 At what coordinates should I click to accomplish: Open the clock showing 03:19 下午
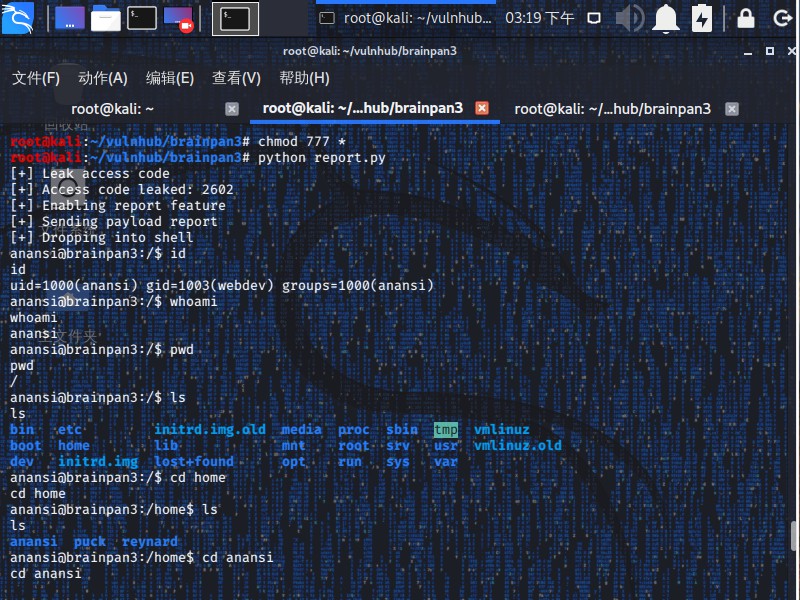pos(539,18)
